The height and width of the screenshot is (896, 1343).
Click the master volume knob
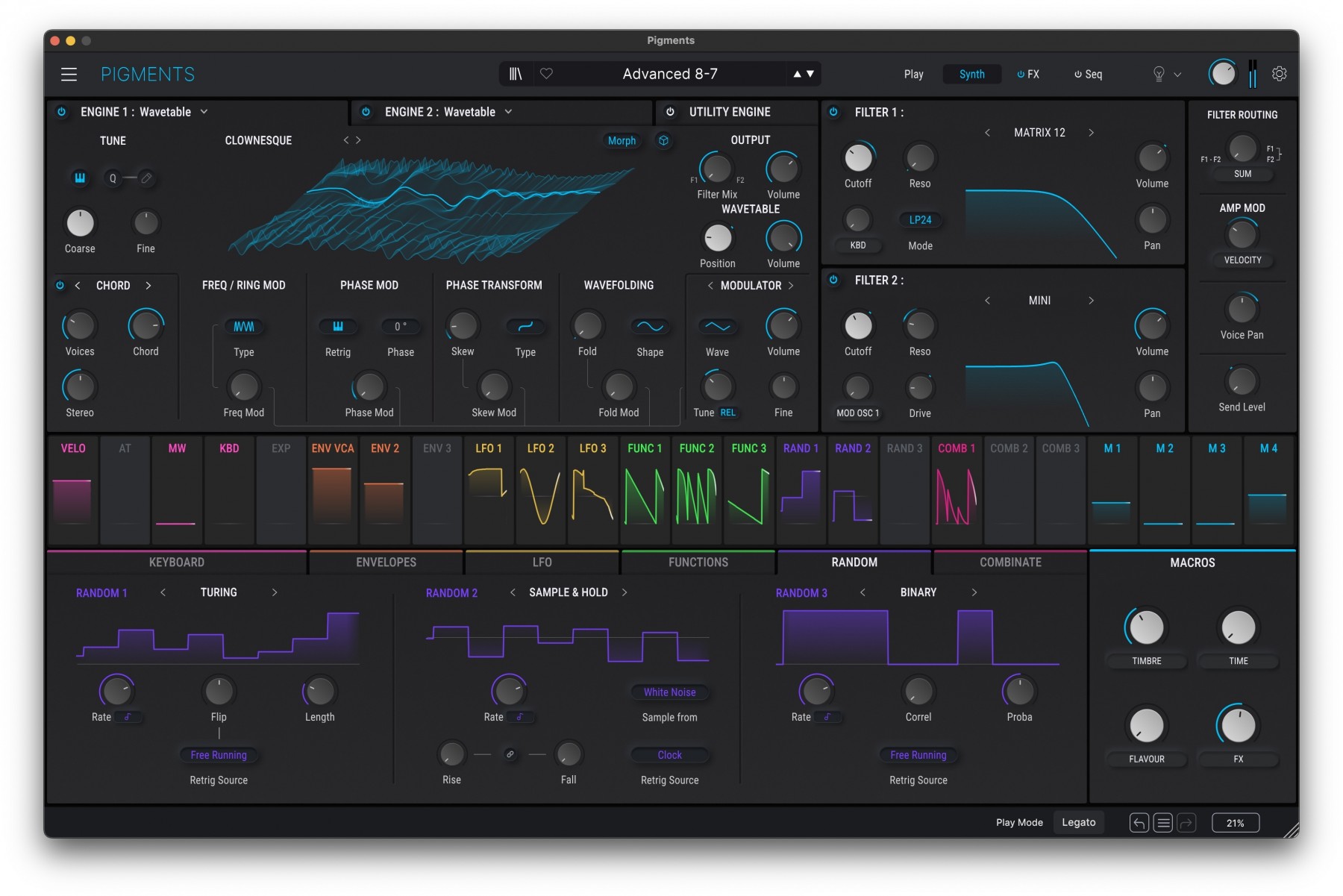coord(1222,74)
